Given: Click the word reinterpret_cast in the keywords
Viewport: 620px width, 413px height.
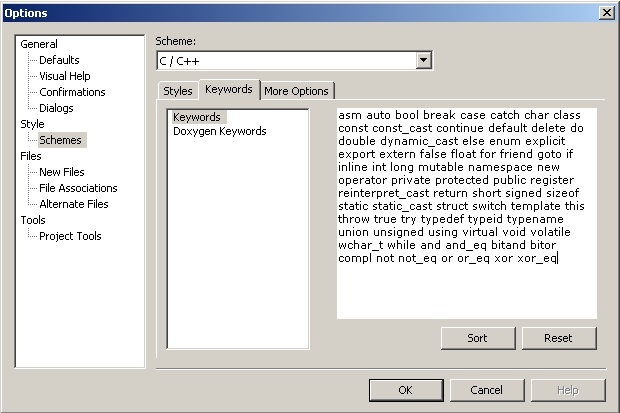Looking at the screenshot, I should pos(384,193).
